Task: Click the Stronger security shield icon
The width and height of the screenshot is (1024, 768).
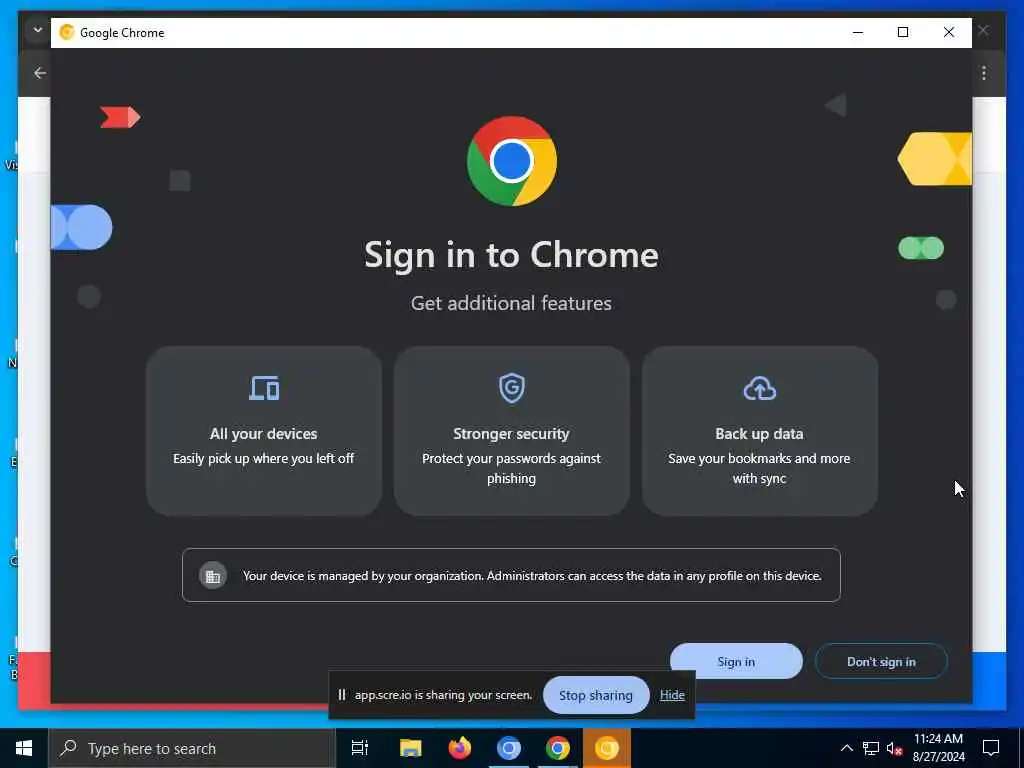Action: tap(511, 388)
